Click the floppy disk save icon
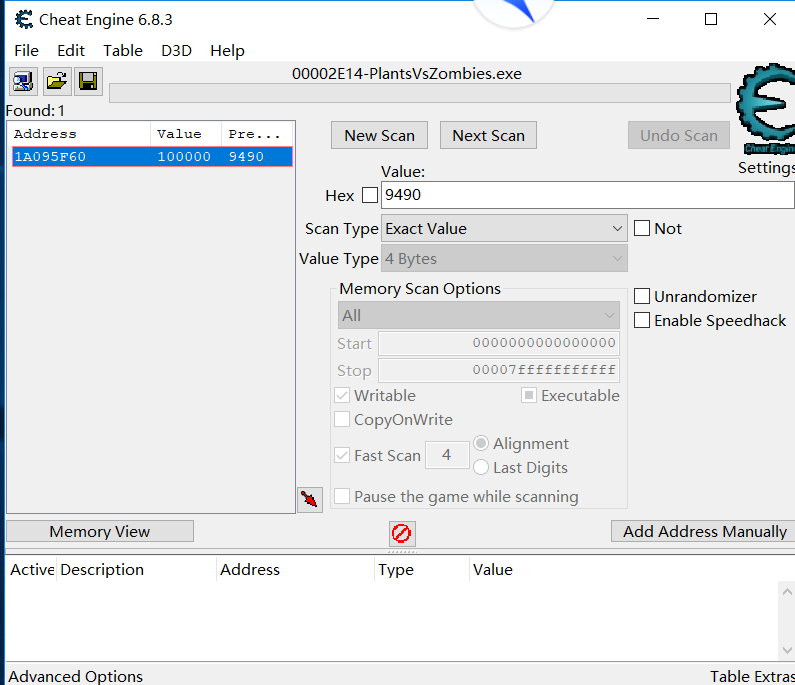Image resolution: width=795 pixels, height=685 pixels. (88, 81)
